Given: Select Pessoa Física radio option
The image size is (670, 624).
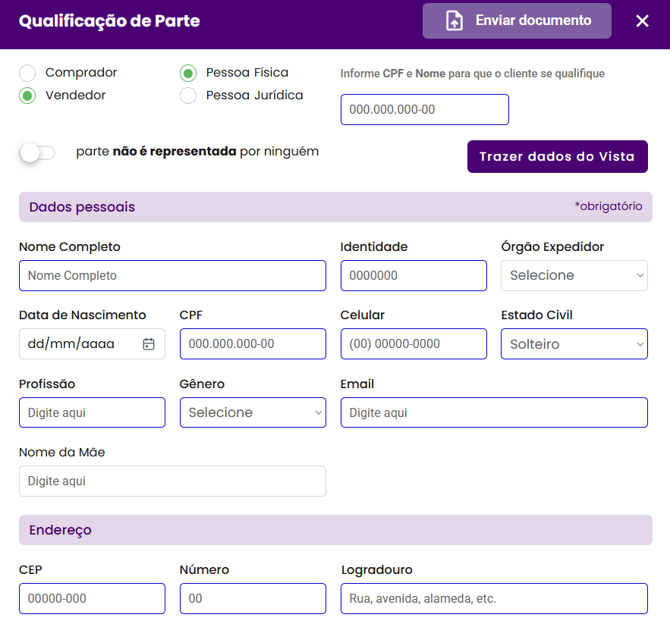Looking at the screenshot, I should [188, 73].
